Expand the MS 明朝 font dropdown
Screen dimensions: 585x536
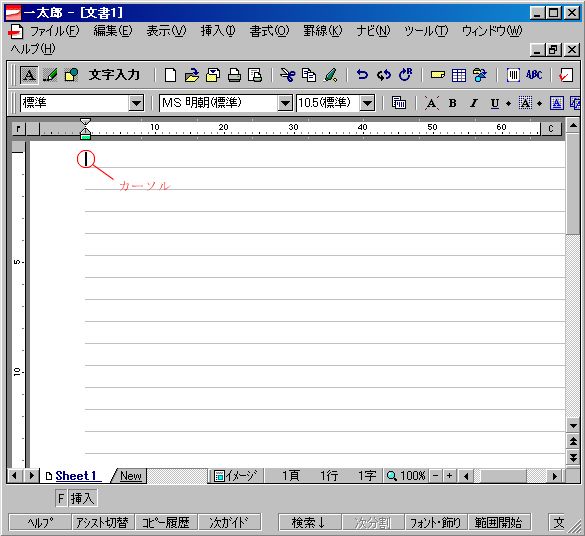pos(285,103)
